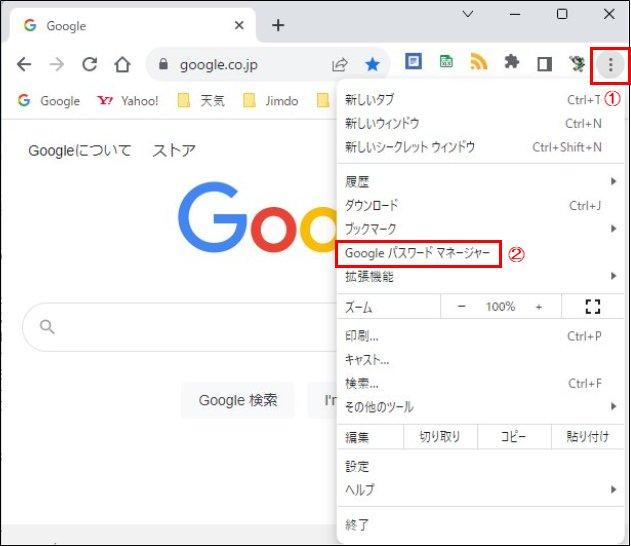
Task: Open Chrome three-dot menu button
Action: tap(610, 64)
